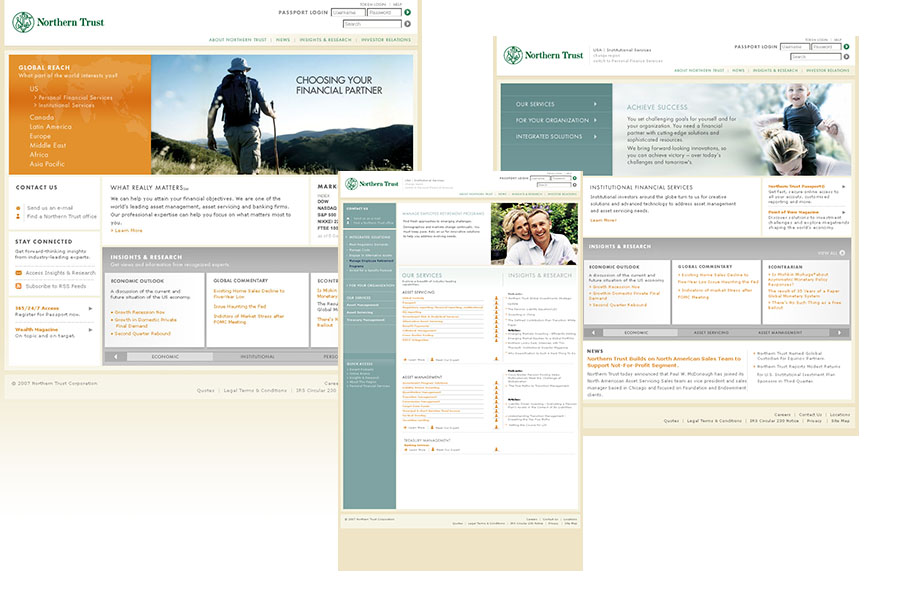
Task: Open News menu on left homepage
Action: tap(283, 40)
